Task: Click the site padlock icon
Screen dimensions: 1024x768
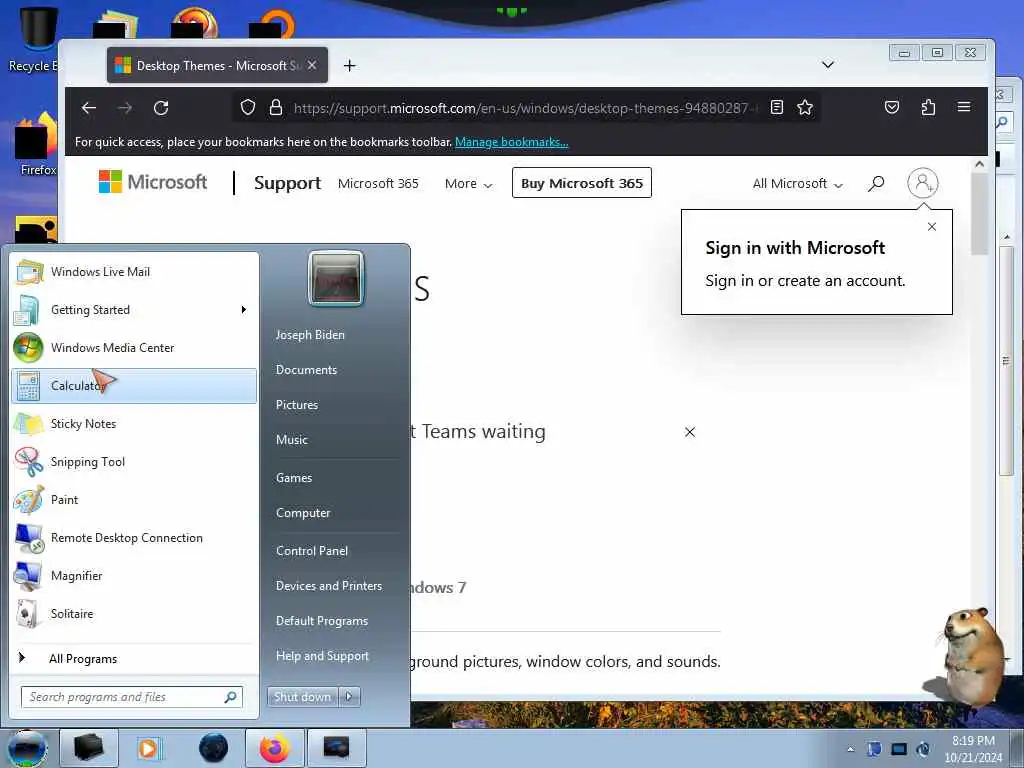Action: point(276,107)
